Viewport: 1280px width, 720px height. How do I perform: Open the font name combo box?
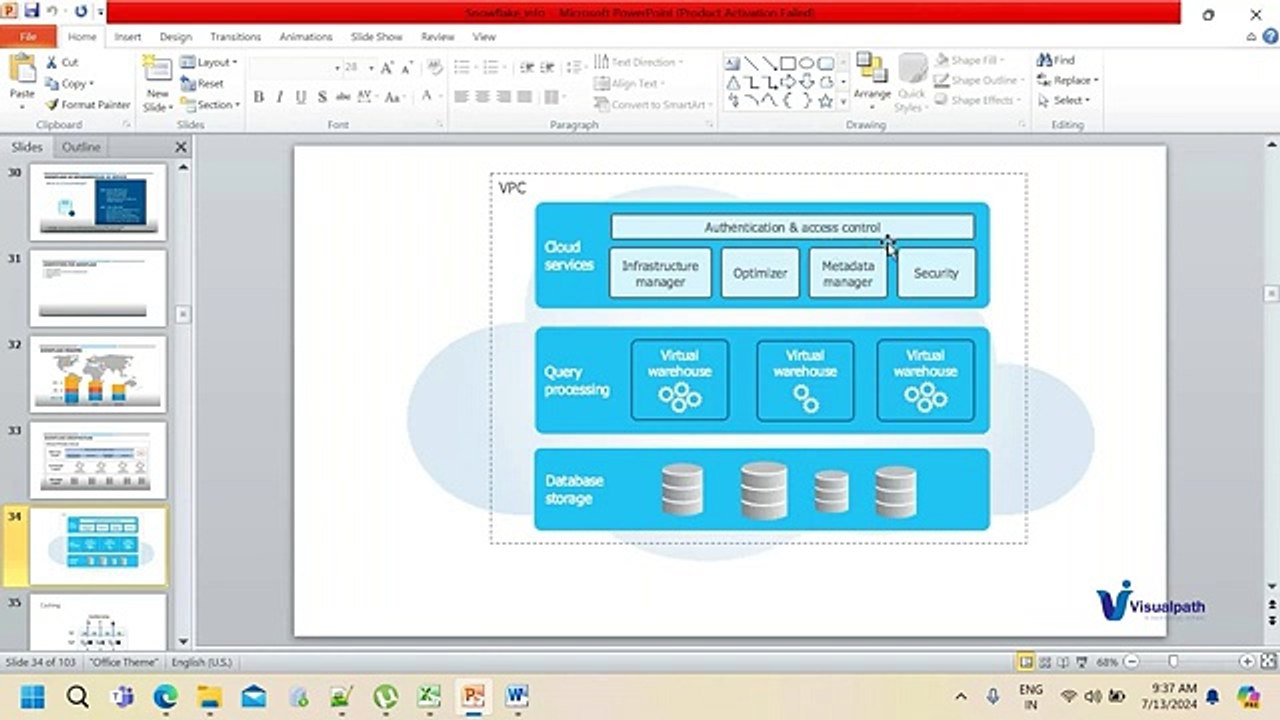pyautogui.click(x=295, y=68)
